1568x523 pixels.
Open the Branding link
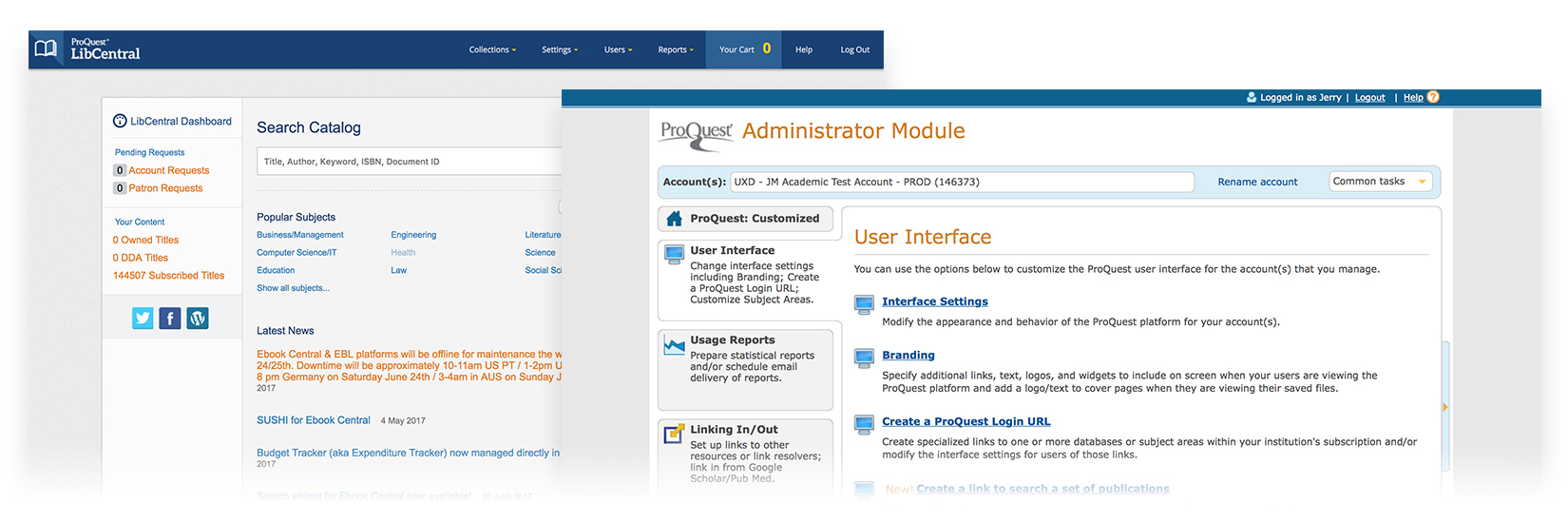[908, 355]
